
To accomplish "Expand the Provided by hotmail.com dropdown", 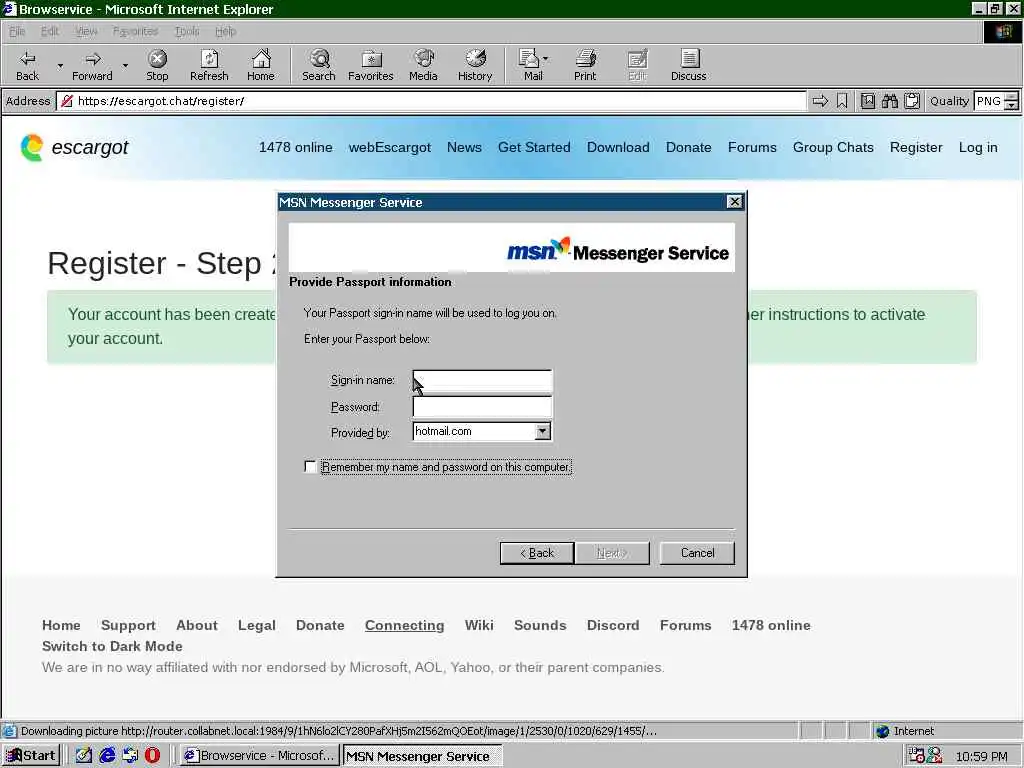I will click(542, 431).
